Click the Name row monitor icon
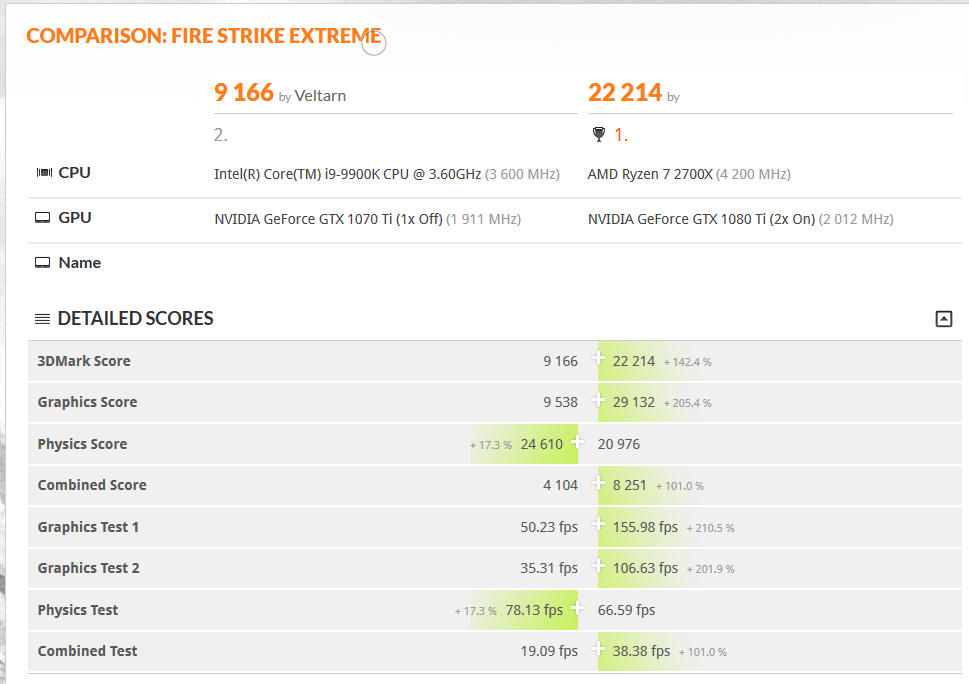Image resolution: width=969 pixels, height=684 pixels. point(43,263)
